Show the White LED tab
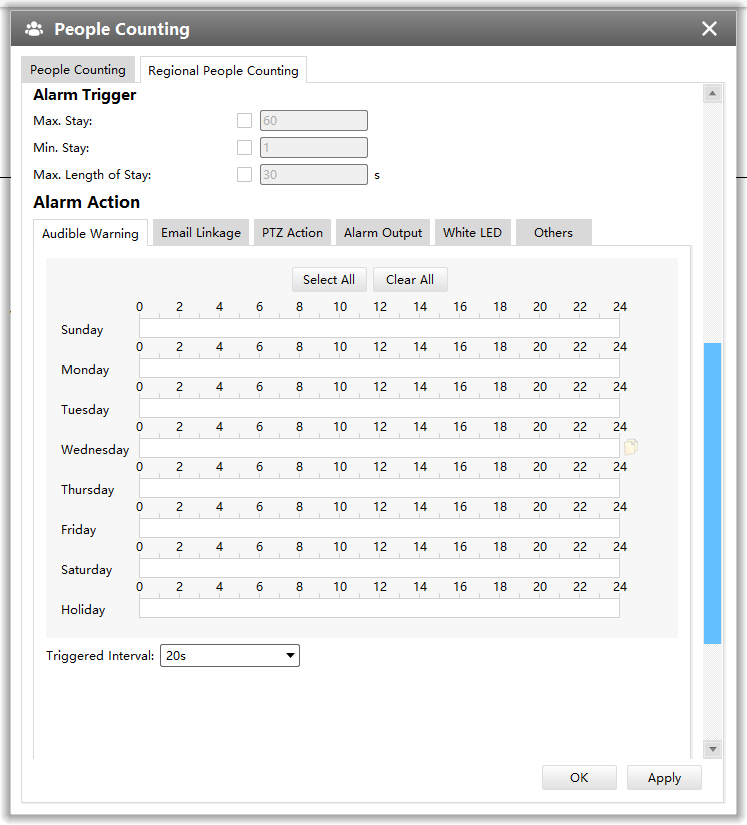The height and width of the screenshot is (825, 747). point(472,233)
